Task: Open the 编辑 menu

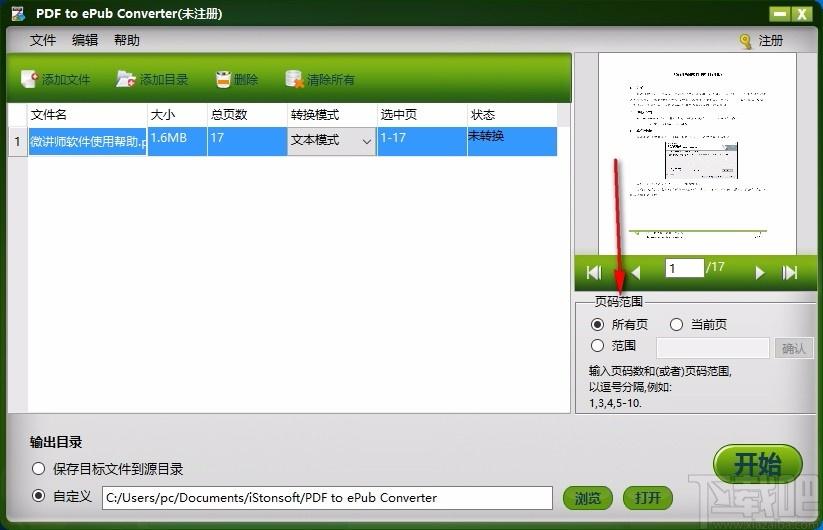Action: (x=85, y=40)
